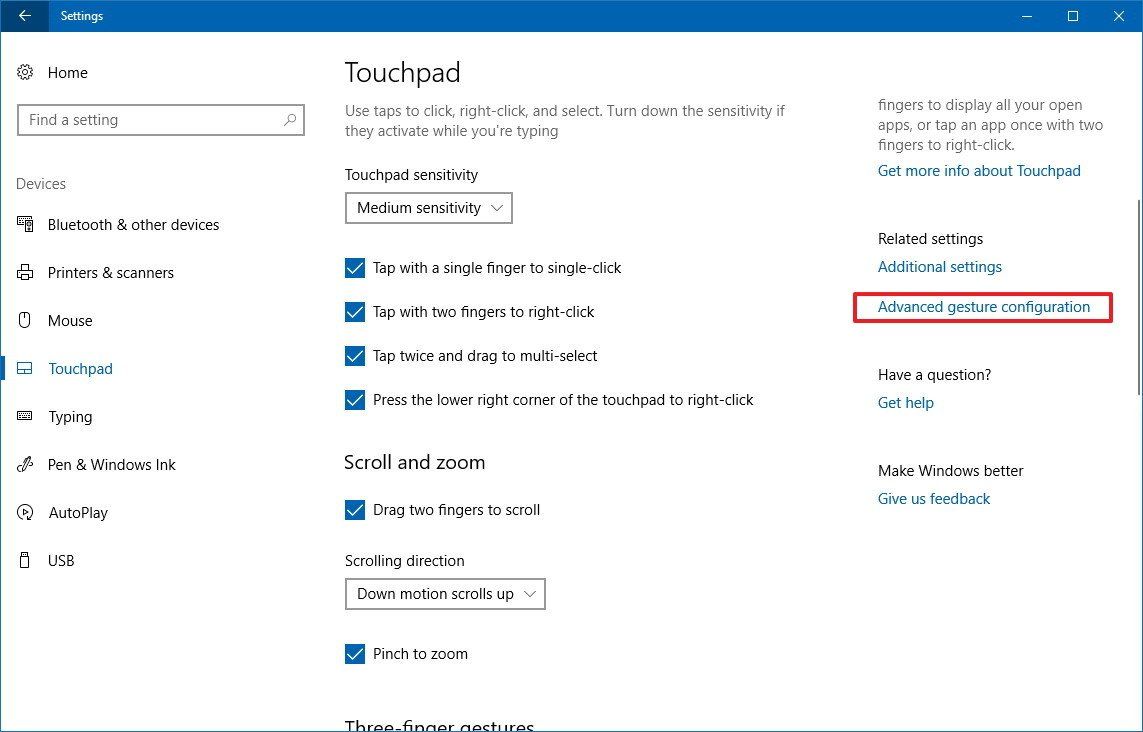Image resolution: width=1143 pixels, height=732 pixels.
Task: Open the Touchpad sensitivity dropdown
Action: click(x=428, y=208)
